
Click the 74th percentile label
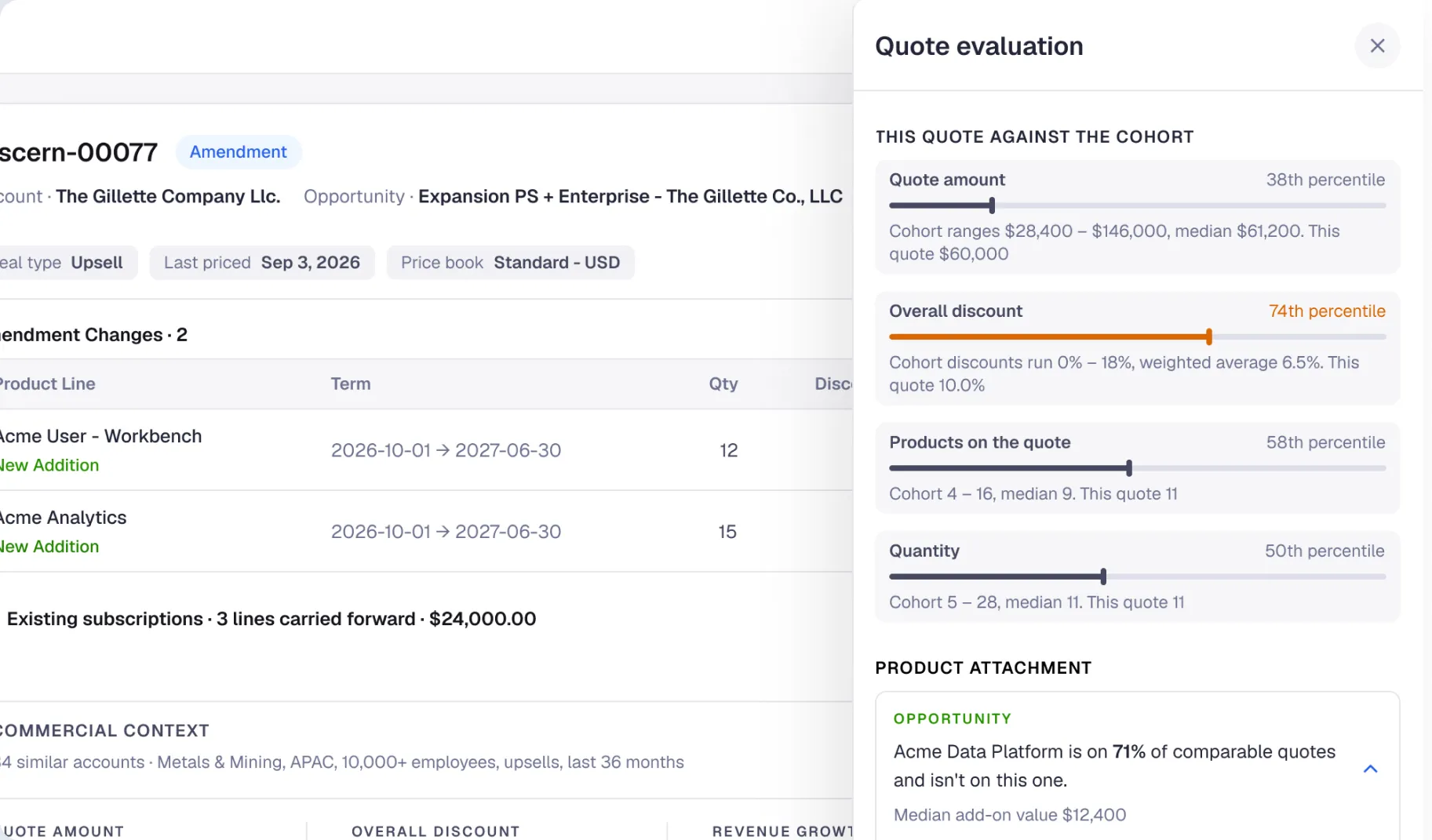(1327, 311)
